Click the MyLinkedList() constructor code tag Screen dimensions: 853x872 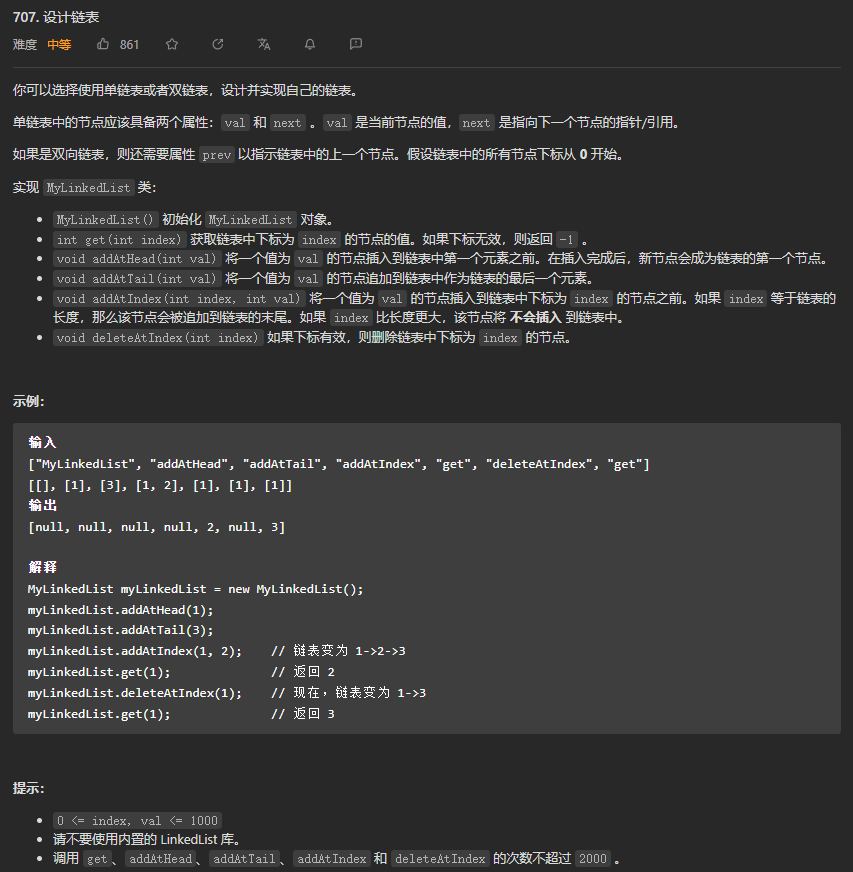coord(106,220)
